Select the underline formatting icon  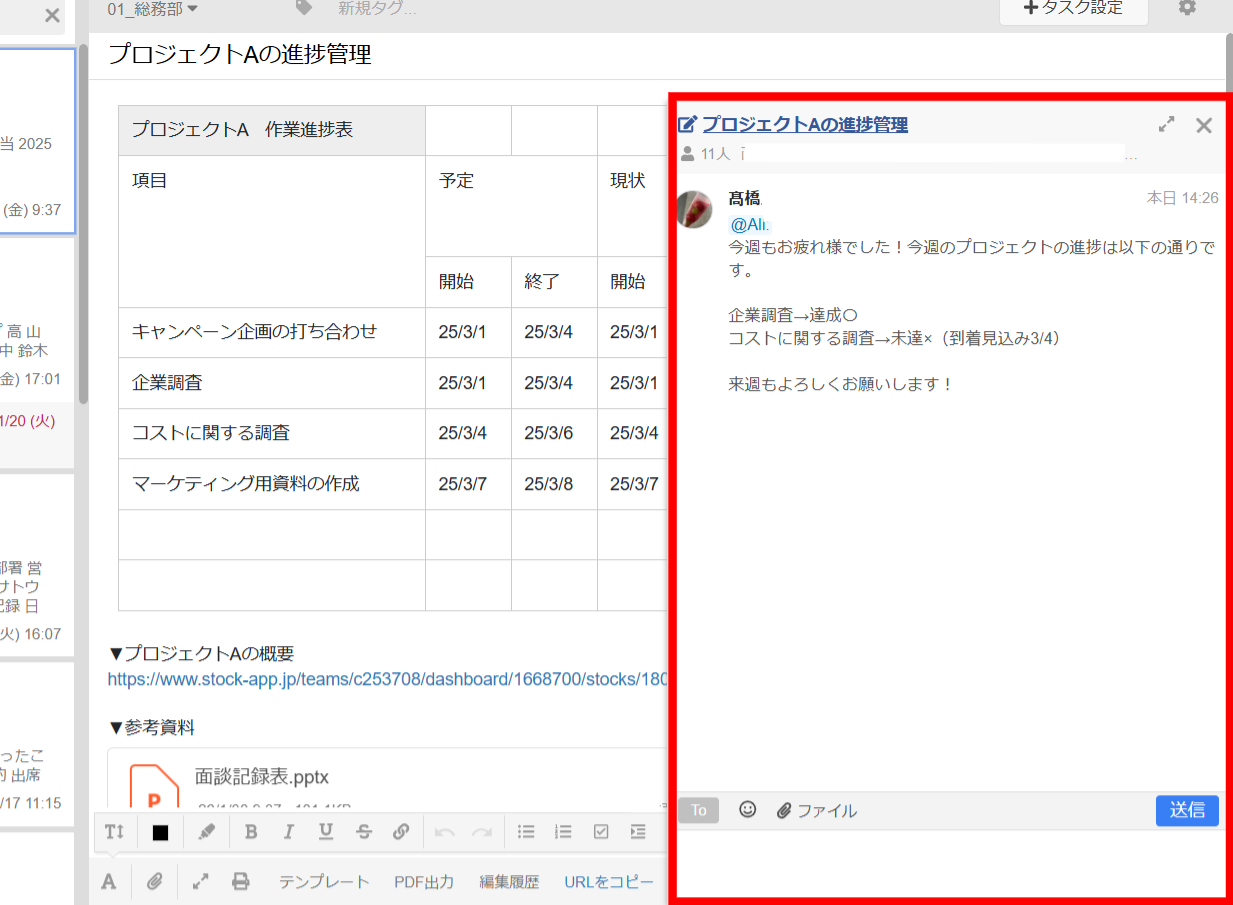[x=326, y=831]
